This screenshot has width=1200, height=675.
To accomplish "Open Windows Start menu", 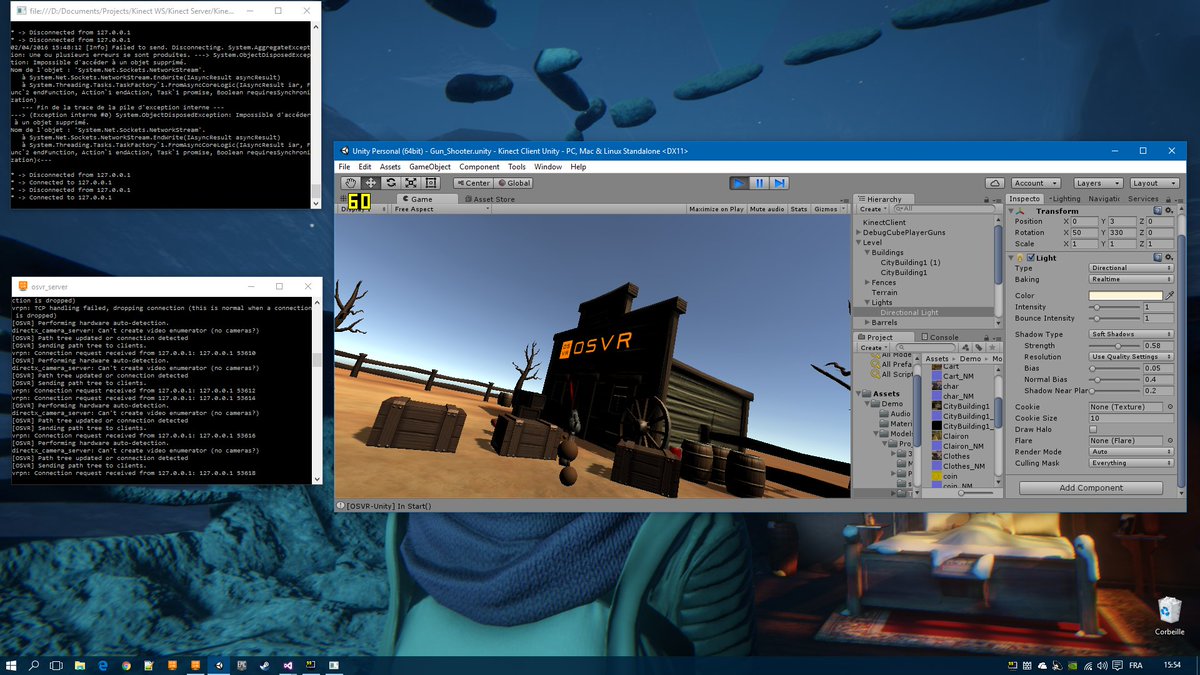I will [x=11, y=665].
